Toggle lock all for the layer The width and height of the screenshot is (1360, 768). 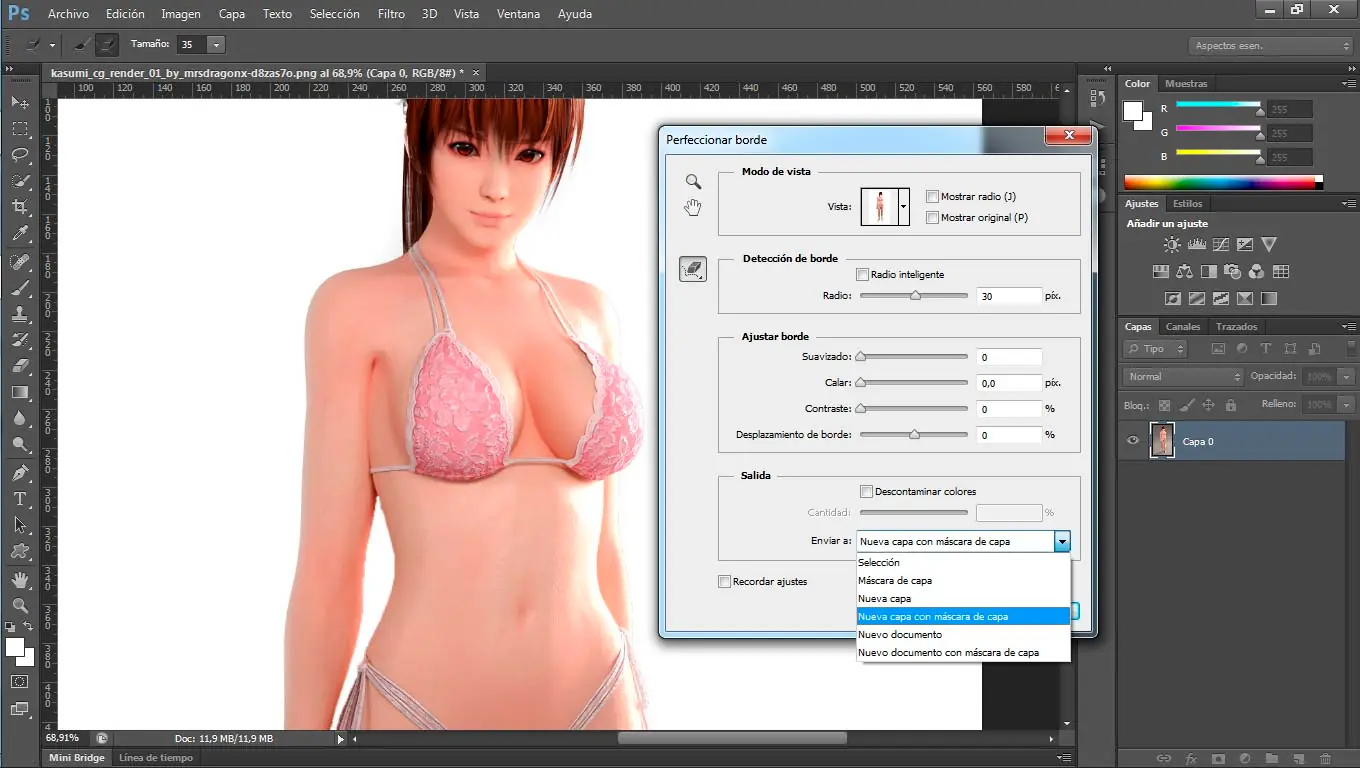pos(1230,405)
